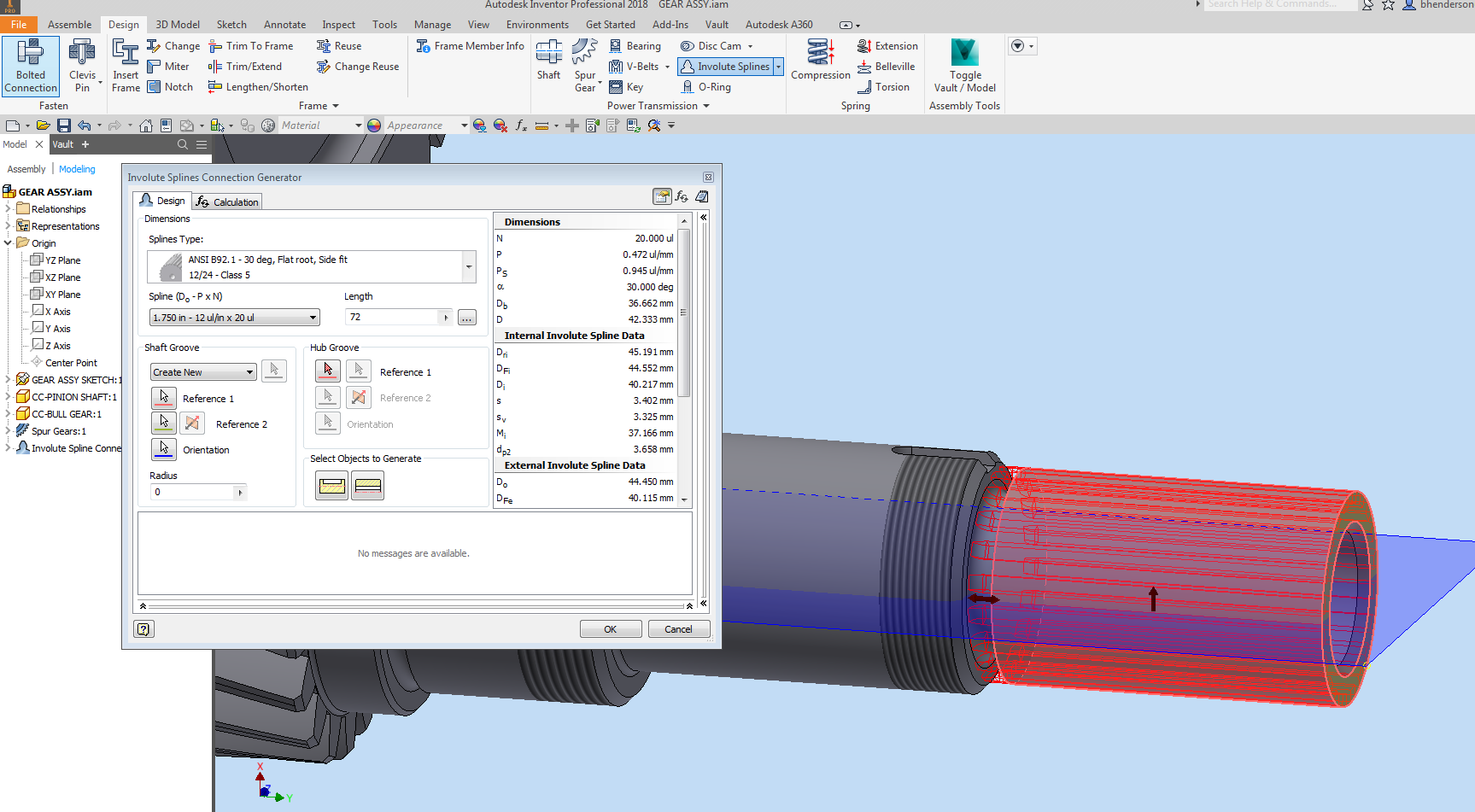Open the Vault browser tab
The height and width of the screenshot is (812, 1475).
63,144
